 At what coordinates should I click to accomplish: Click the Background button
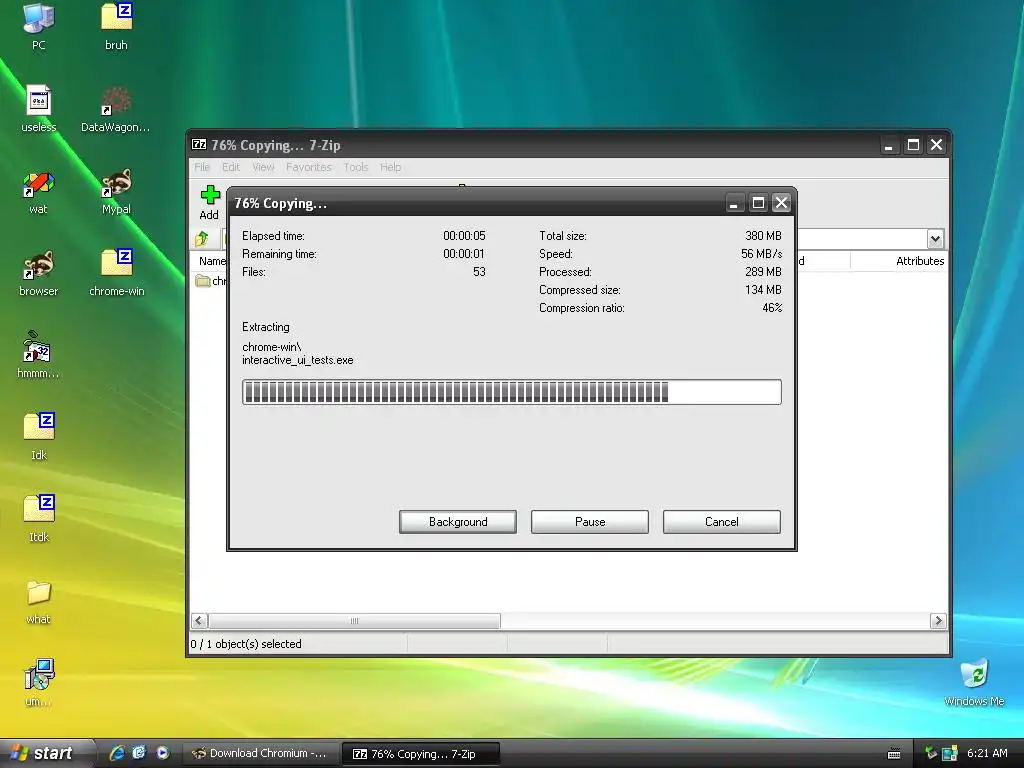(458, 522)
